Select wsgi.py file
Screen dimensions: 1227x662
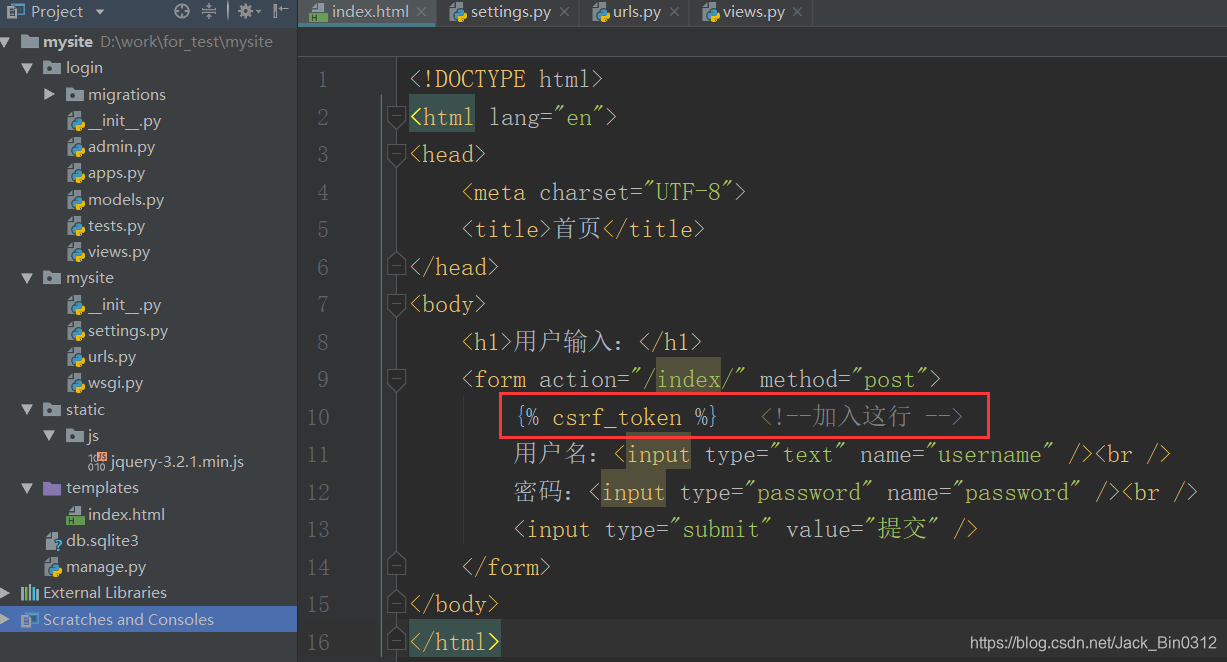click(116, 383)
